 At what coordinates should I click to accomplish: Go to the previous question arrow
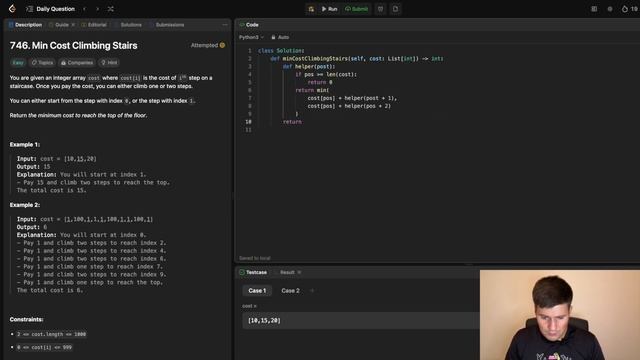[84, 9]
